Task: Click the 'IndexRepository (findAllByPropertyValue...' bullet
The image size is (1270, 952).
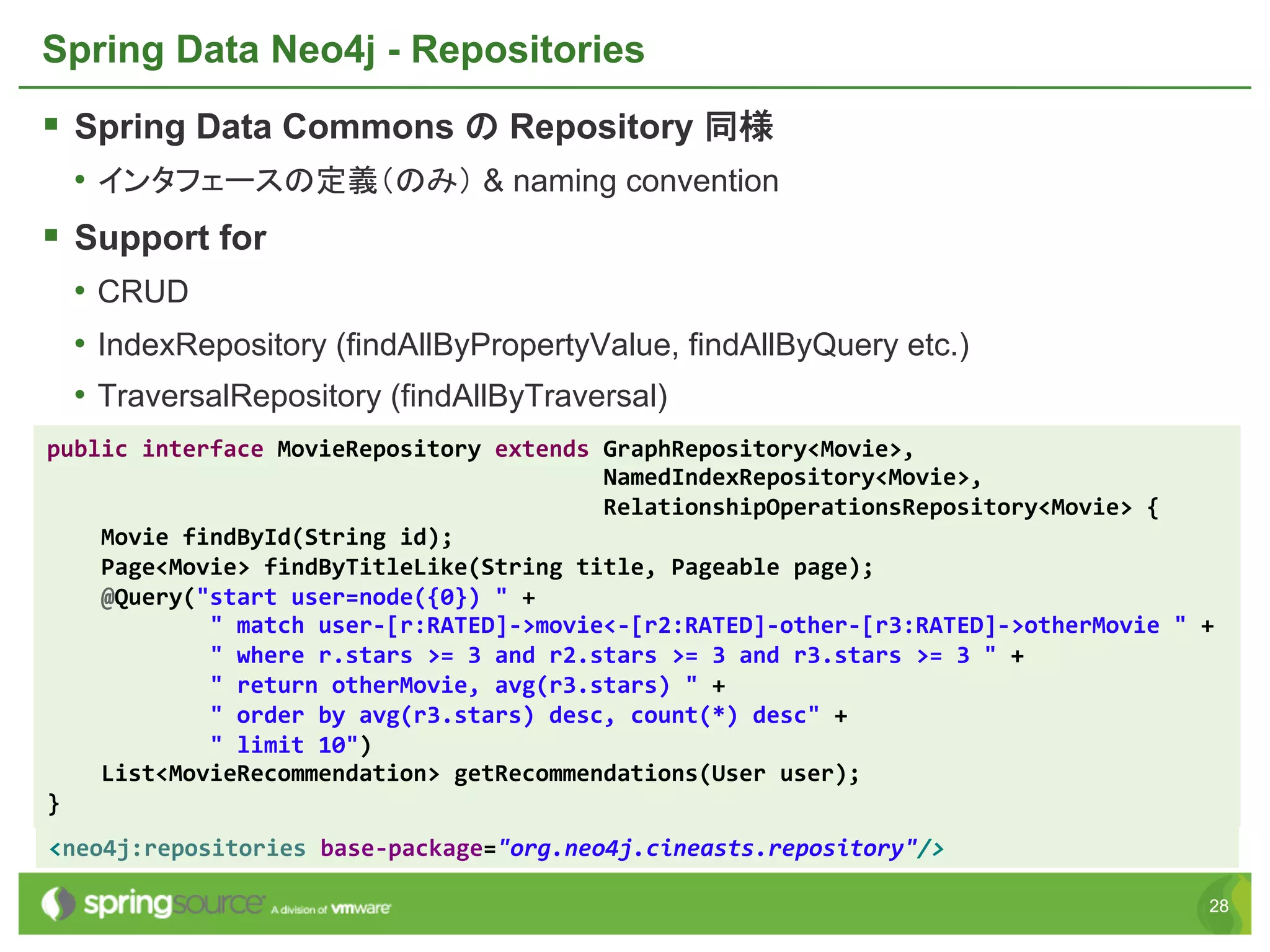Action: 533,345
